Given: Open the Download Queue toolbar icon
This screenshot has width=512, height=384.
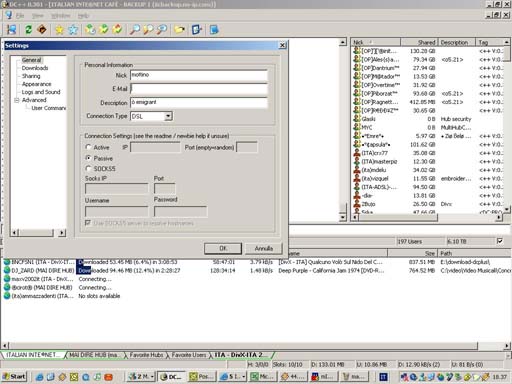Looking at the screenshot, I should 90,30.
